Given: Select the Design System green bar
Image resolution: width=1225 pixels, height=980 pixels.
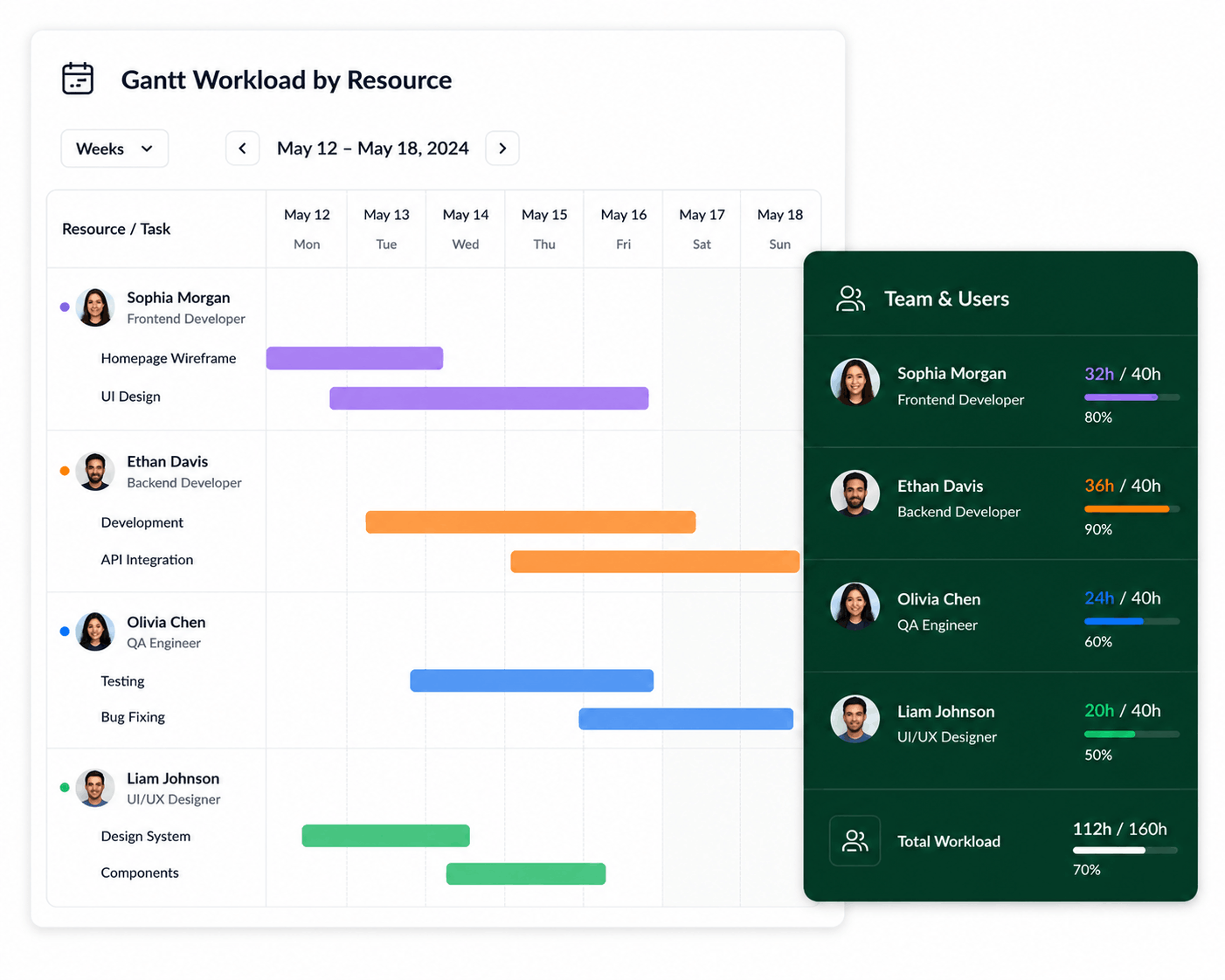Looking at the screenshot, I should [x=386, y=836].
